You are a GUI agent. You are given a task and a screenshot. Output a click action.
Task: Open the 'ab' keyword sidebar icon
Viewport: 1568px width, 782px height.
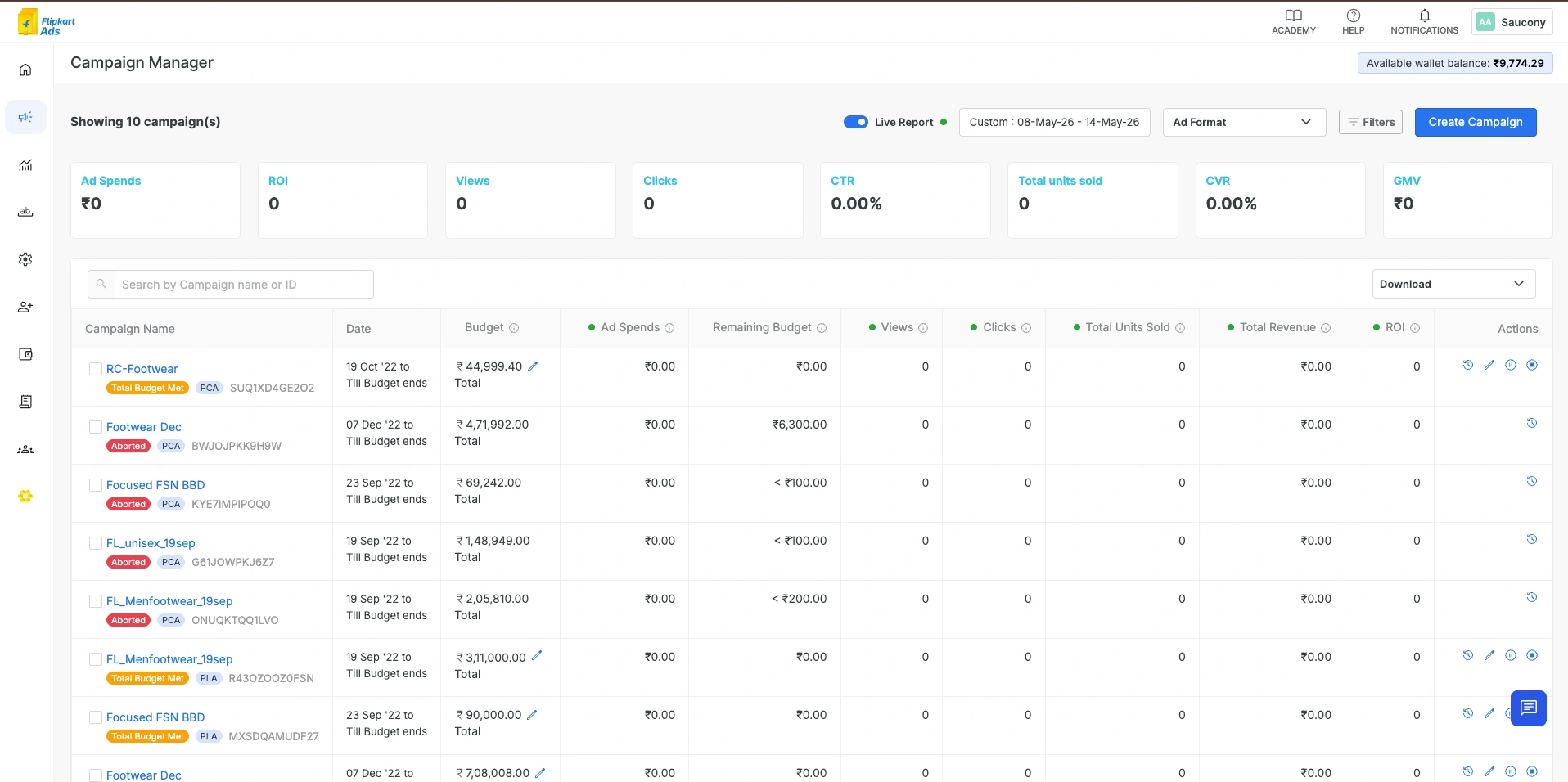point(25,212)
